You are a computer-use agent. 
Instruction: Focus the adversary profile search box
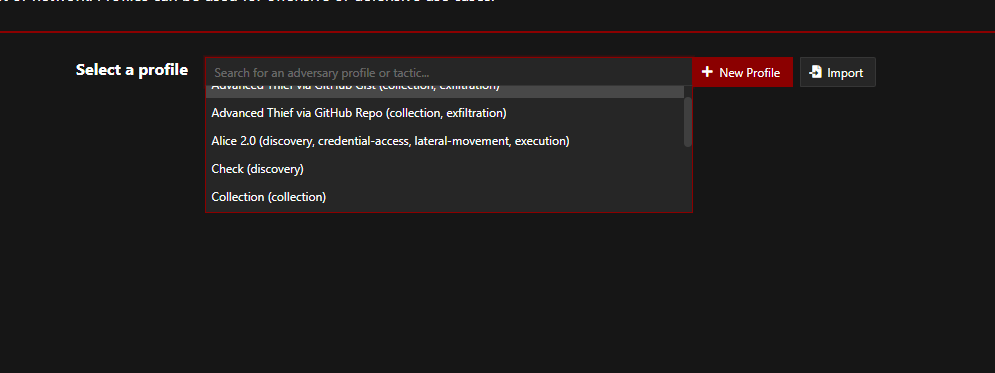pyautogui.click(x=449, y=72)
